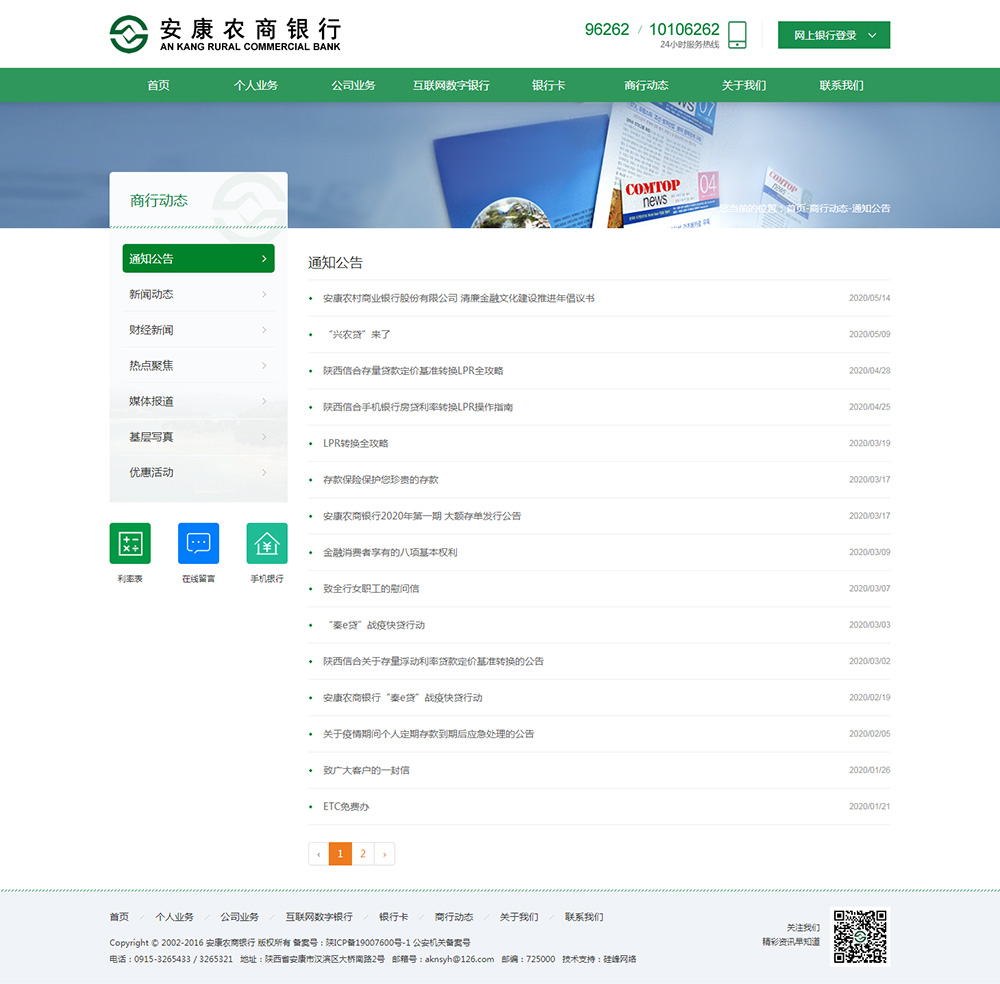Expand the 新闻动态 sidebar chevron
Screen dimensions: 1000x984
click(264, 294)
